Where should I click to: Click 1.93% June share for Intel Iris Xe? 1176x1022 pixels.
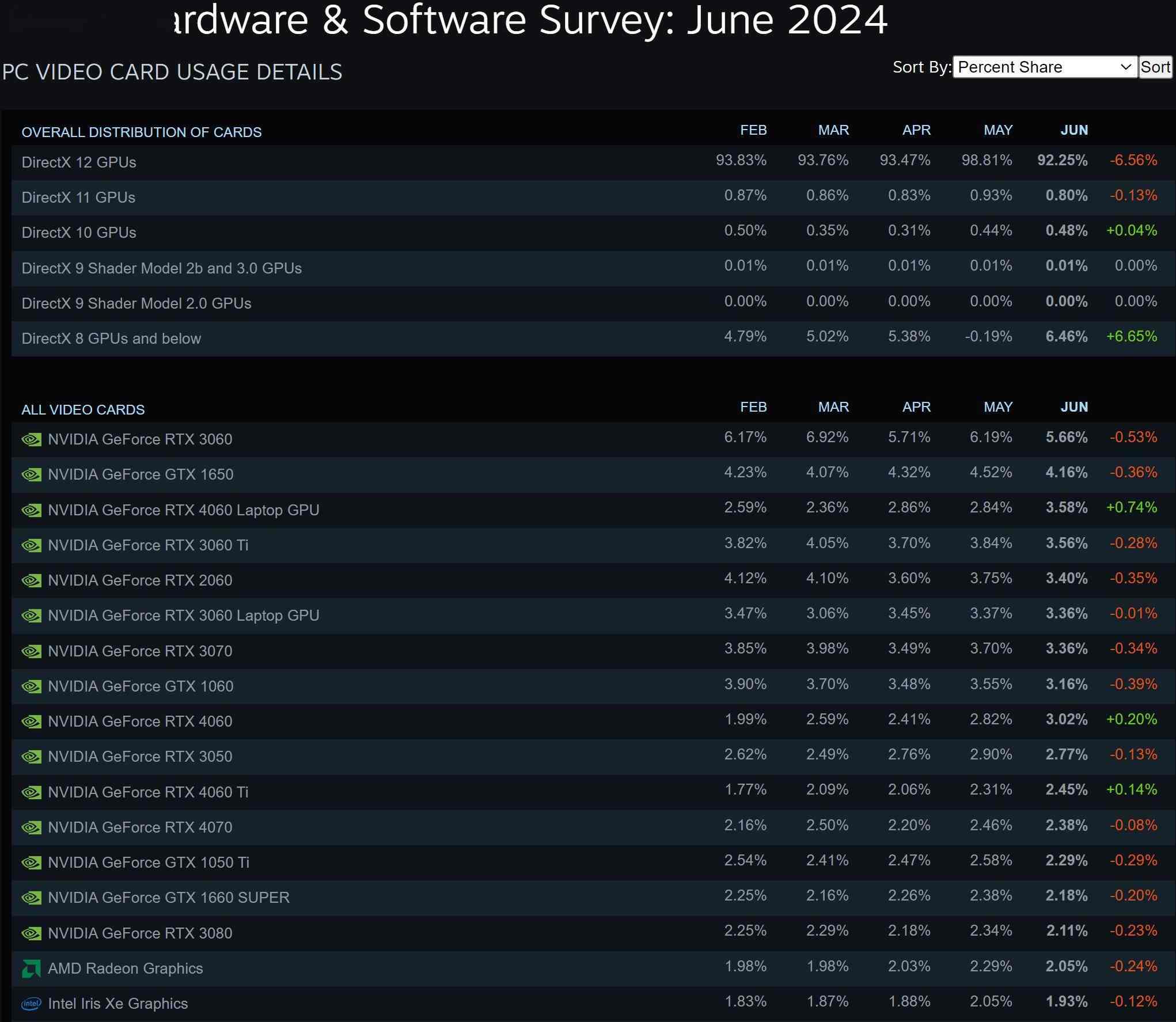(x=1067, y=1002)
